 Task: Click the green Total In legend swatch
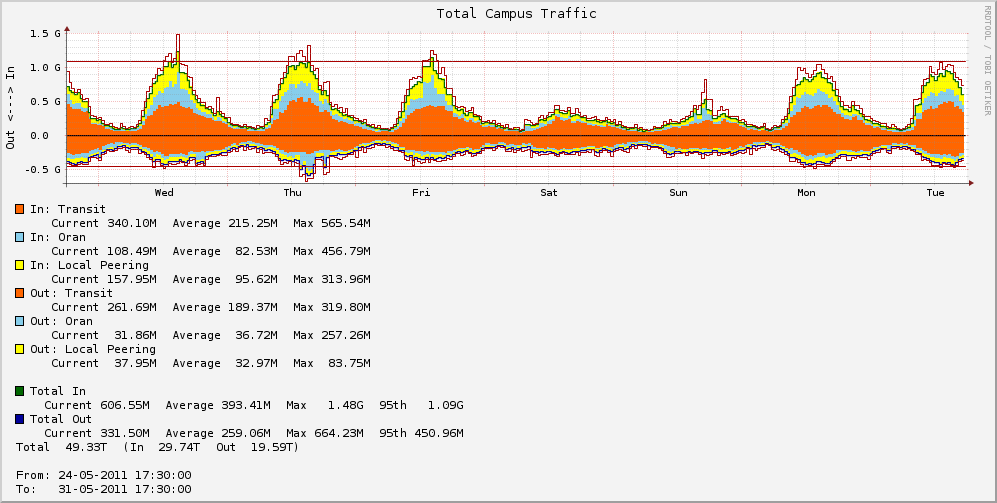(20, 391)
